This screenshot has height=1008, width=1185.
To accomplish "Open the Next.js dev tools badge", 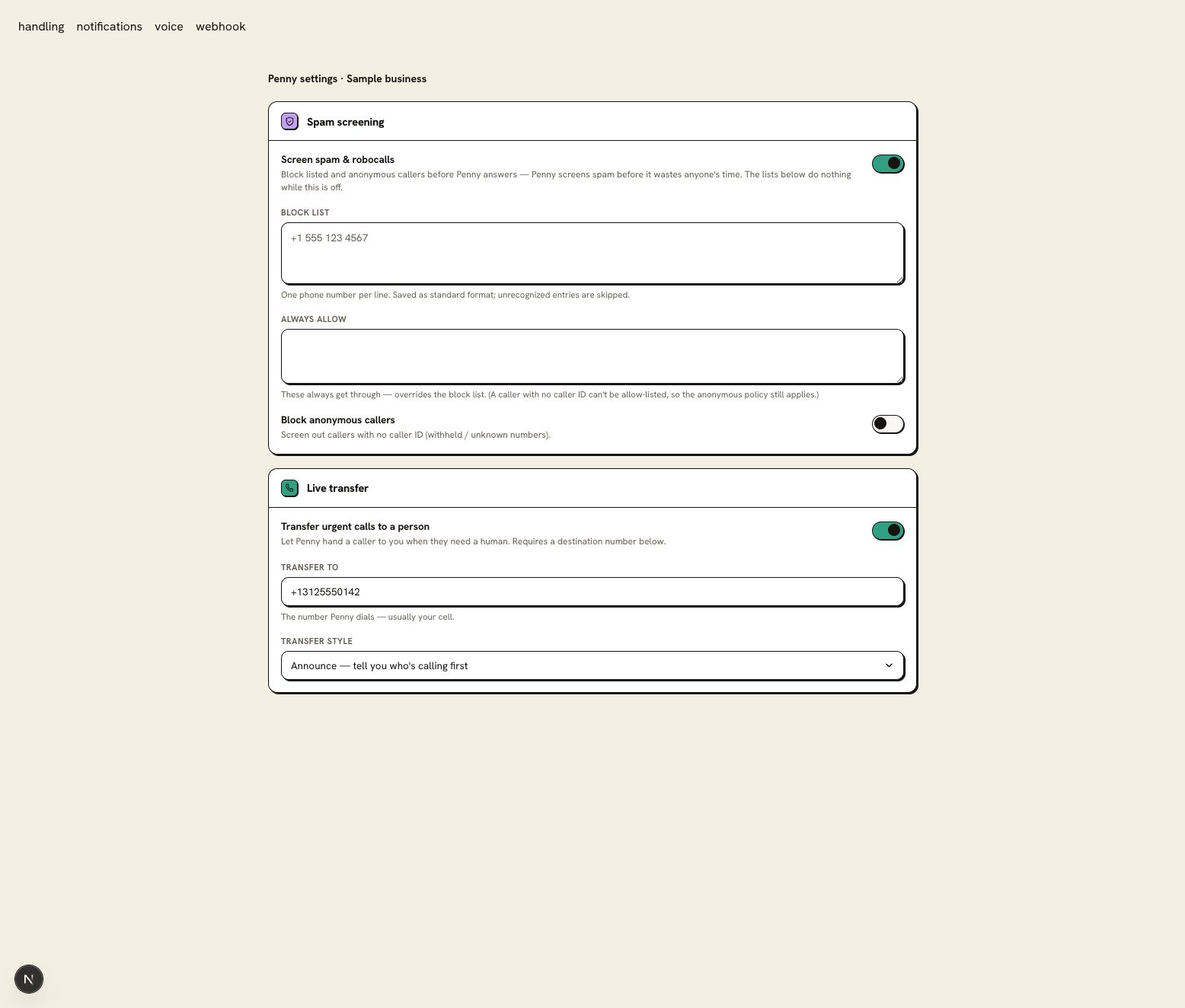I will (x=29, y=979).
